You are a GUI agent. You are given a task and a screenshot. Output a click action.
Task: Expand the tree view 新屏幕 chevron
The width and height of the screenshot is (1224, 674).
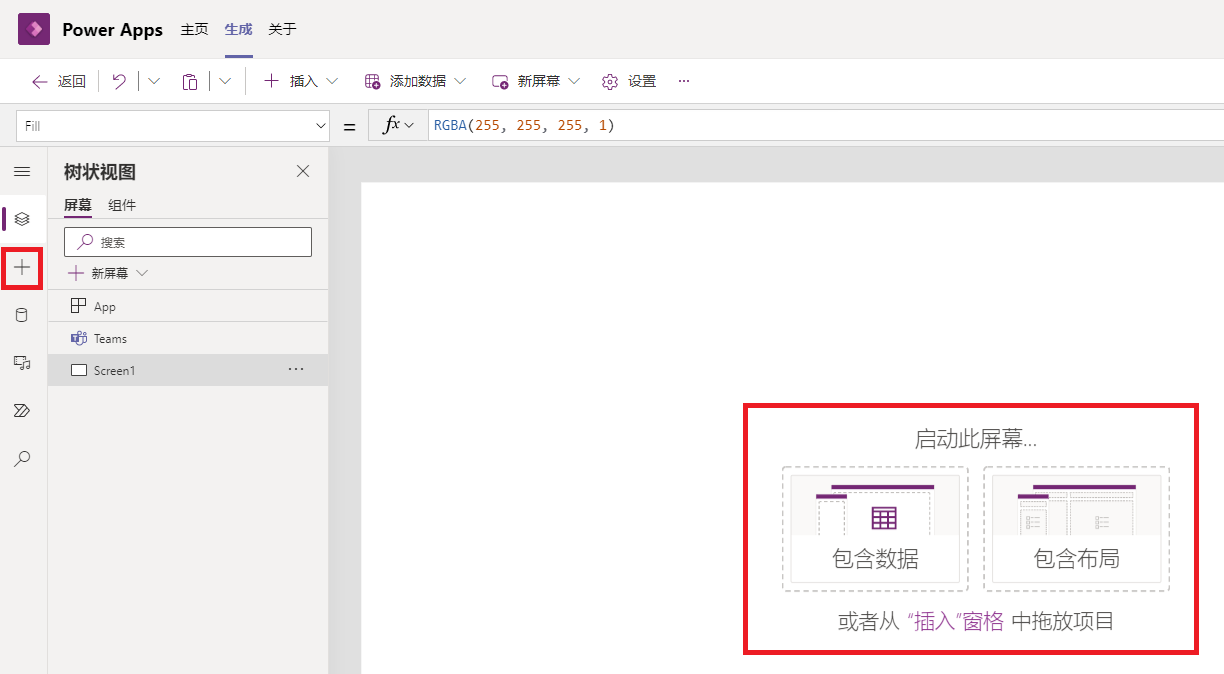tap(142, 273)
